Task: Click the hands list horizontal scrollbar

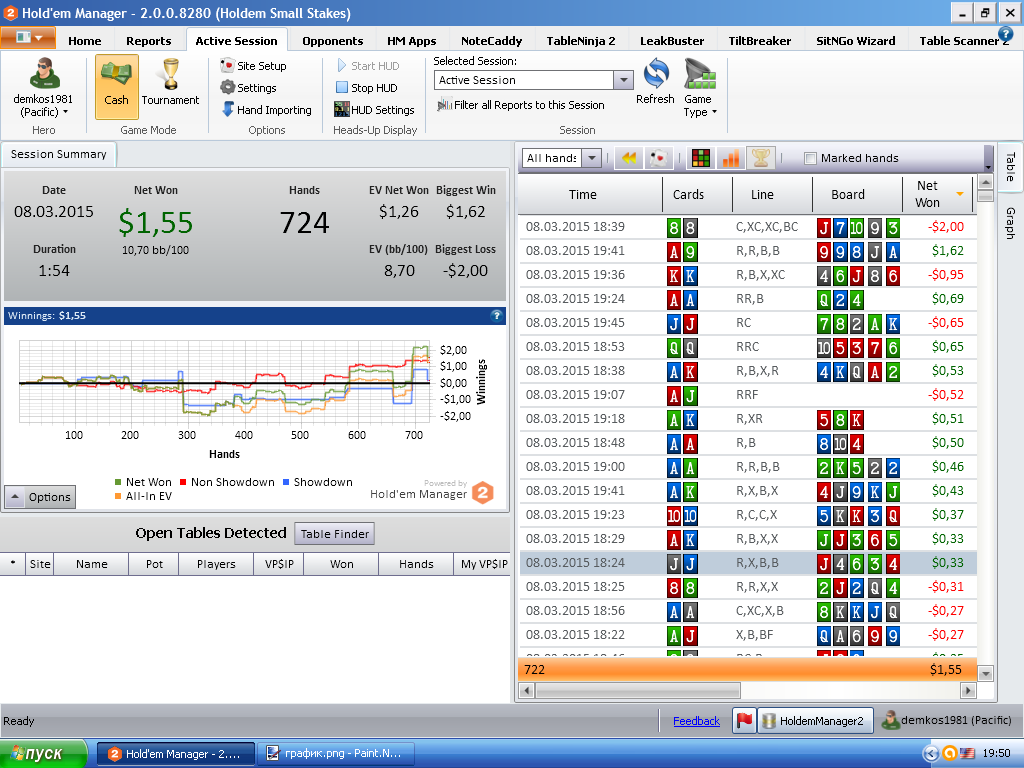Action: coord(638,690)
